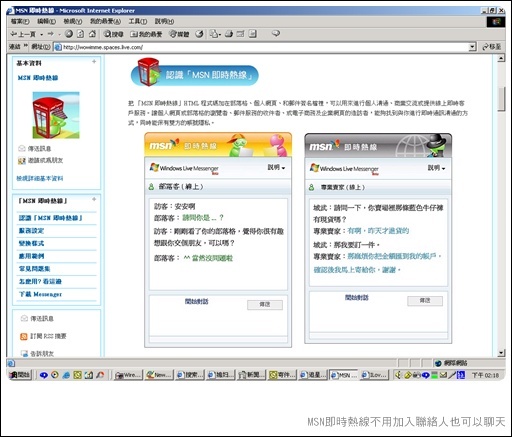Open the 服務設定 sidebar link
This screenshot has width=512, height=437.
(31, 231)
